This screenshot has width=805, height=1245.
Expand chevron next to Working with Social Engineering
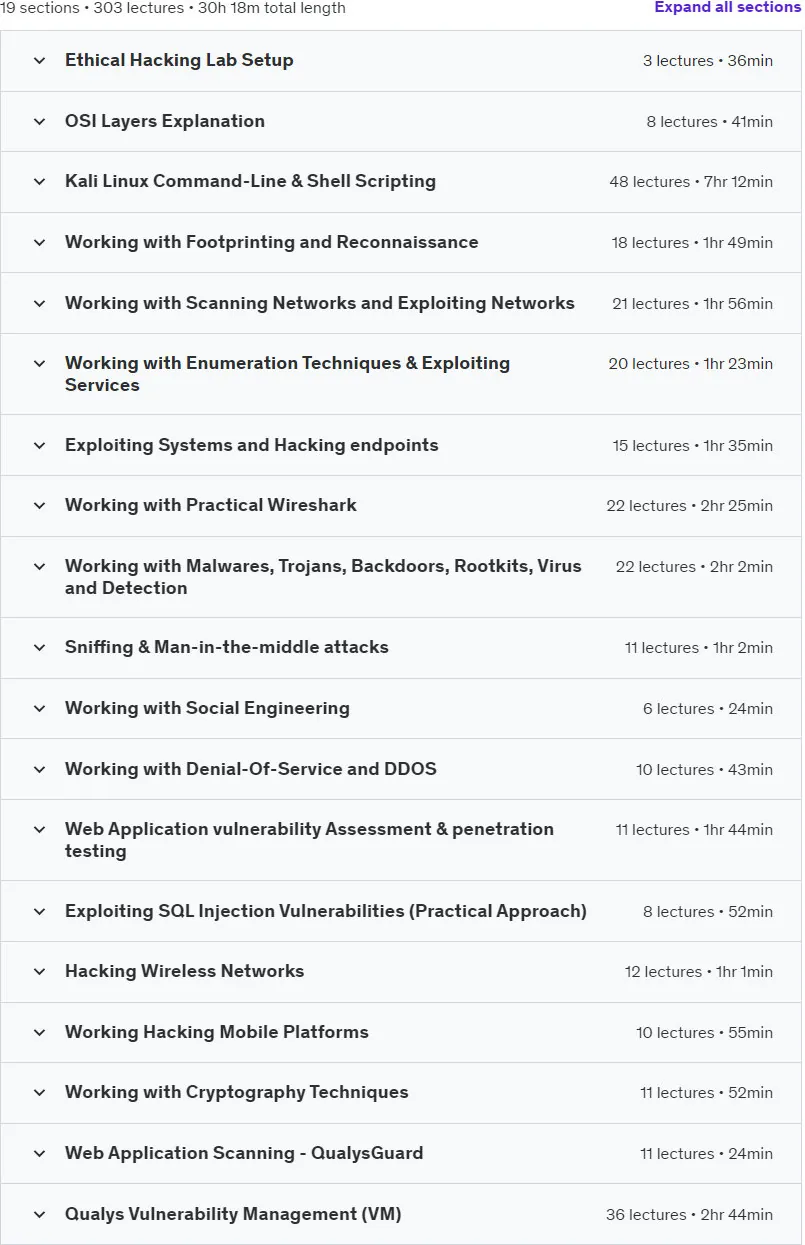[x=40, y=709]
